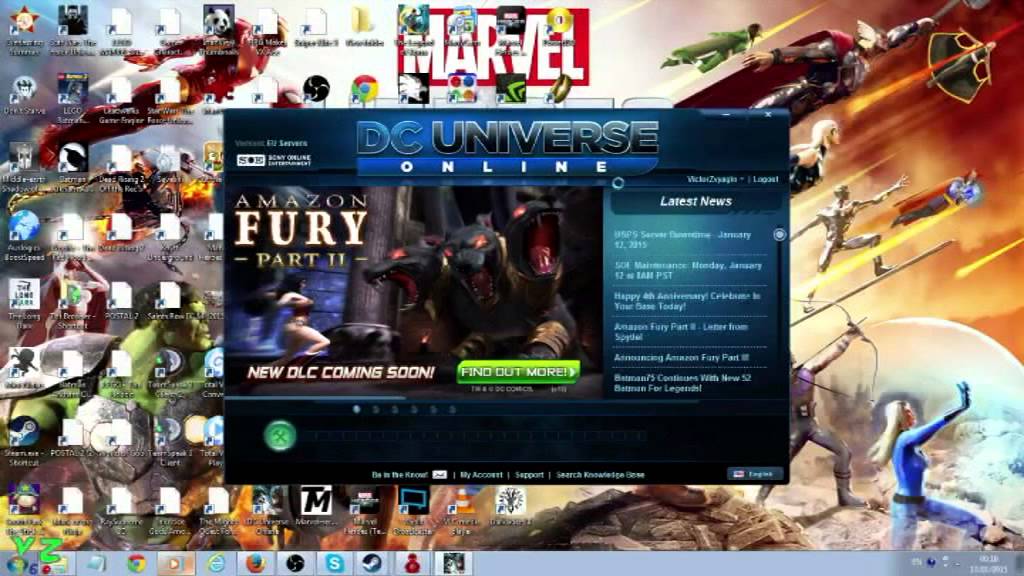This screenshot has width=1024, height=576.
Task: Open the LEGO Batman desktop shortcut
Action: point(72,98)
